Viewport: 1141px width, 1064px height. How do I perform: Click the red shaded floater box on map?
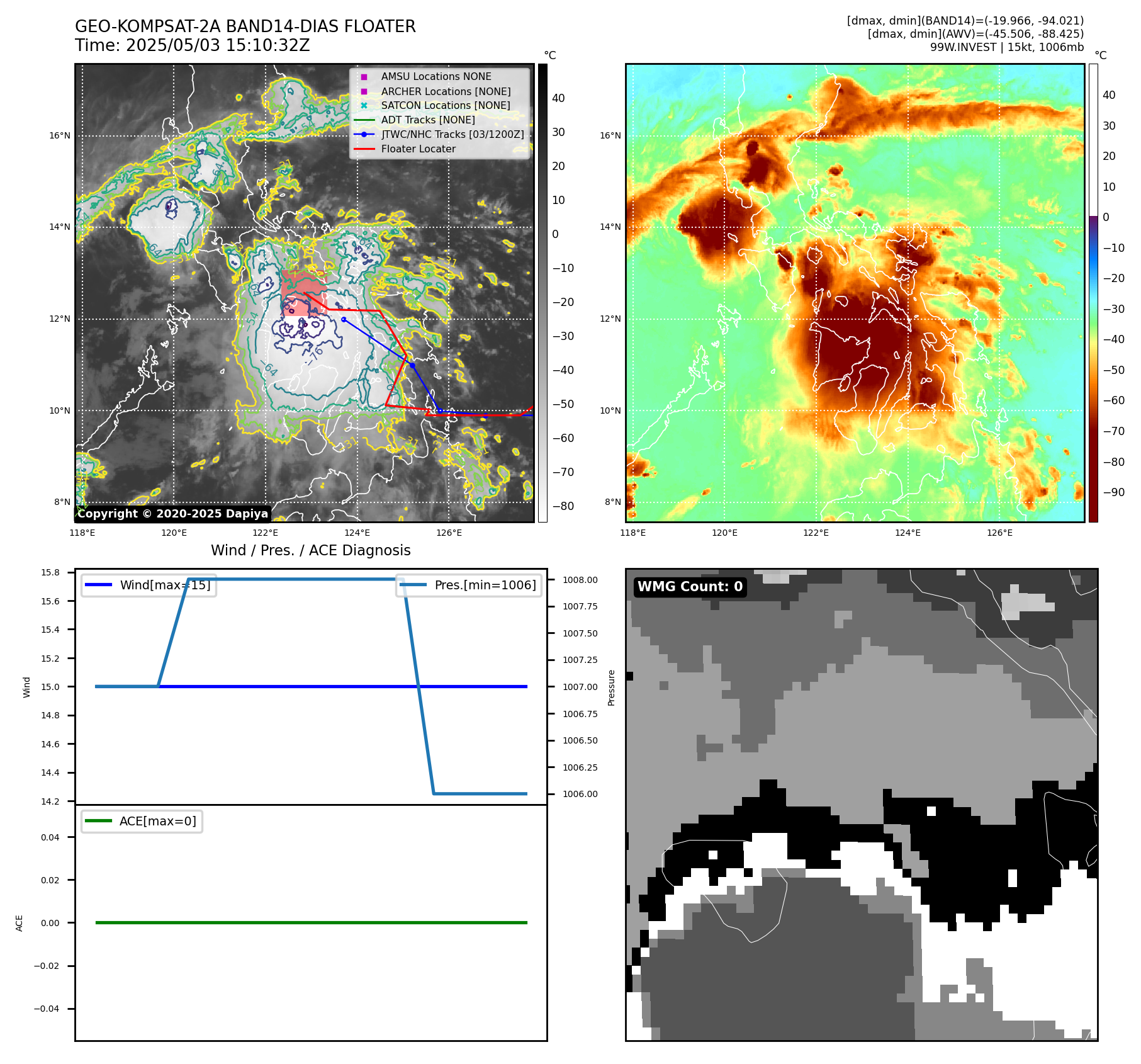point(304,293)
